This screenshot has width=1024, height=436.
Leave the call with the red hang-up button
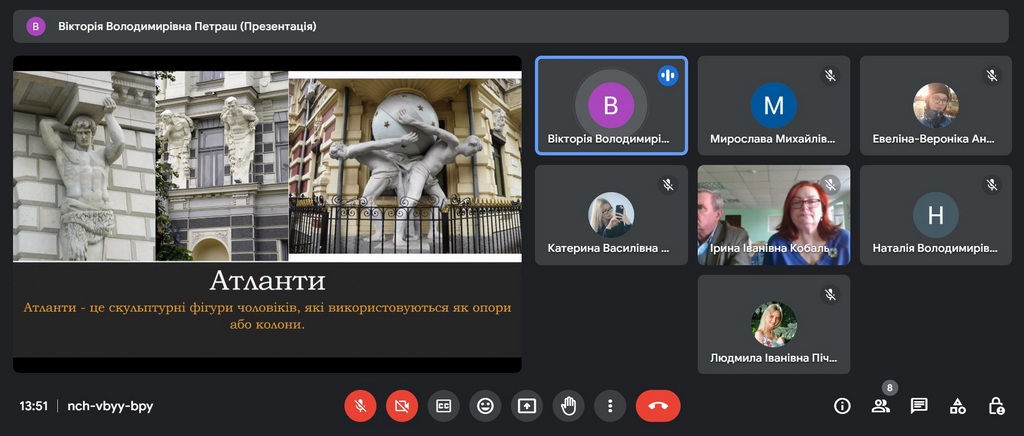pos(658,406)
